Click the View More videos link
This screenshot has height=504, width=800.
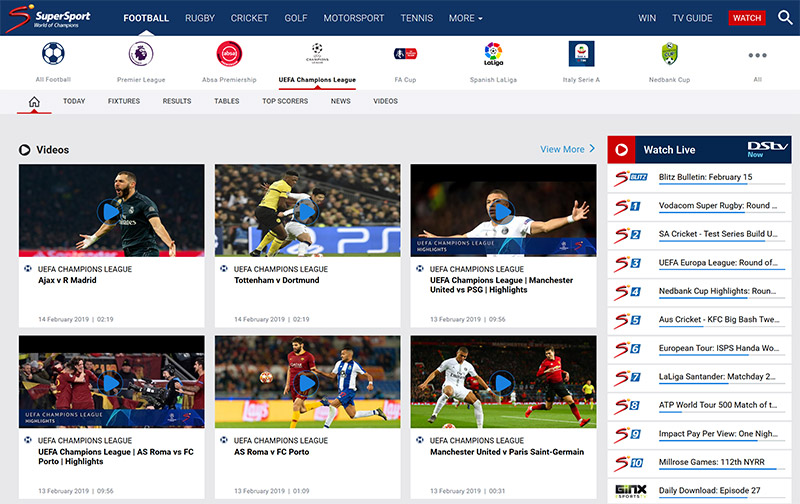(x=562, y=149)
